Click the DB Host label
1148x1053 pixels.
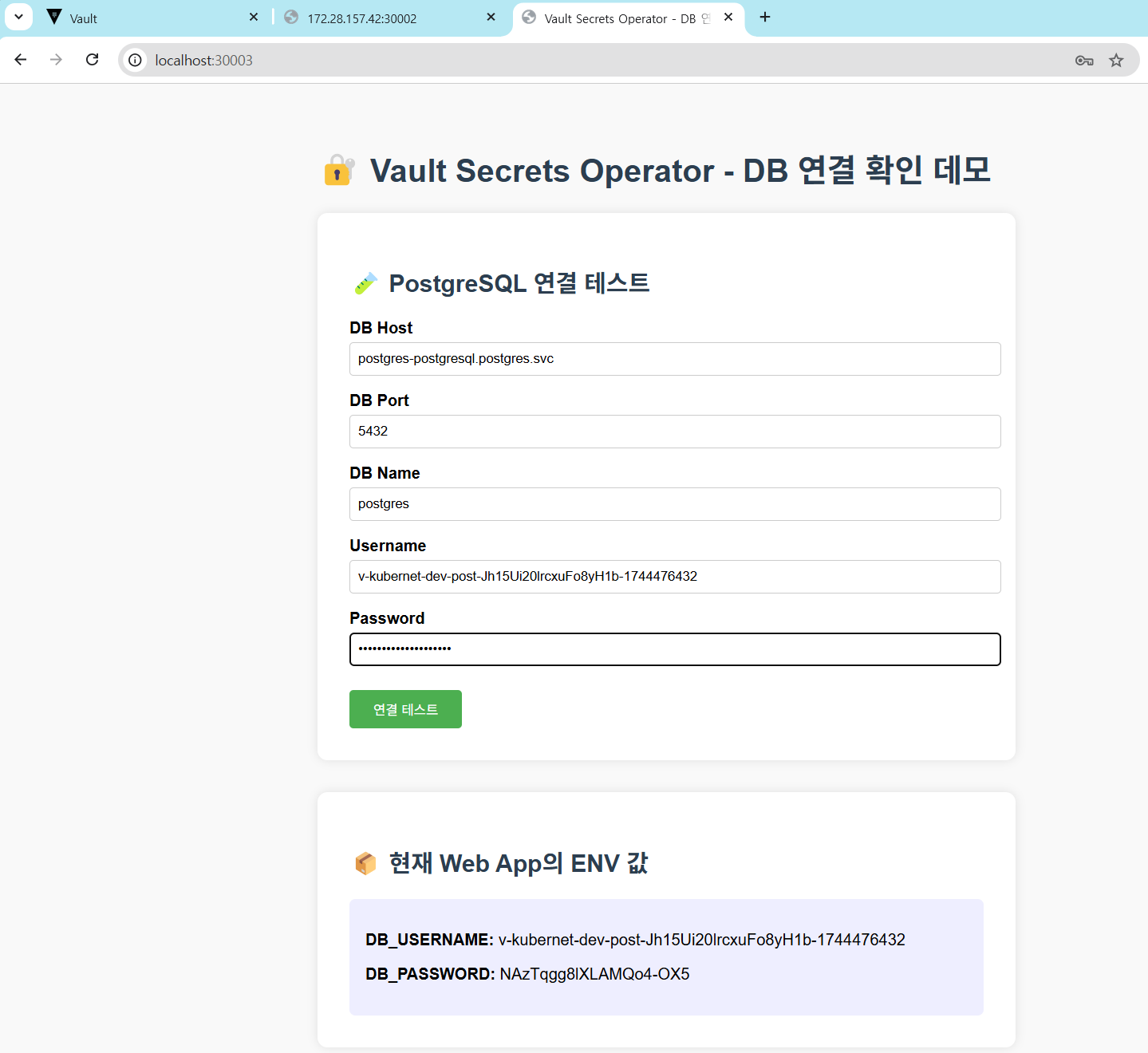click(381, 328)
